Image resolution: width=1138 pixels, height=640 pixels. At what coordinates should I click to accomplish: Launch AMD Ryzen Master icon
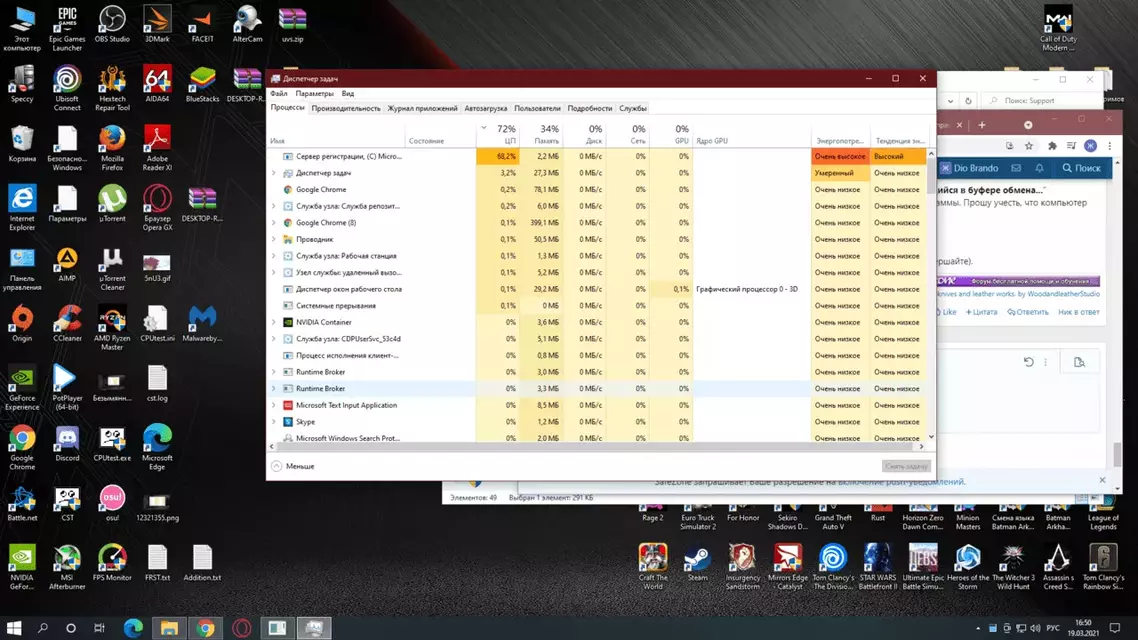pos(112,328)
